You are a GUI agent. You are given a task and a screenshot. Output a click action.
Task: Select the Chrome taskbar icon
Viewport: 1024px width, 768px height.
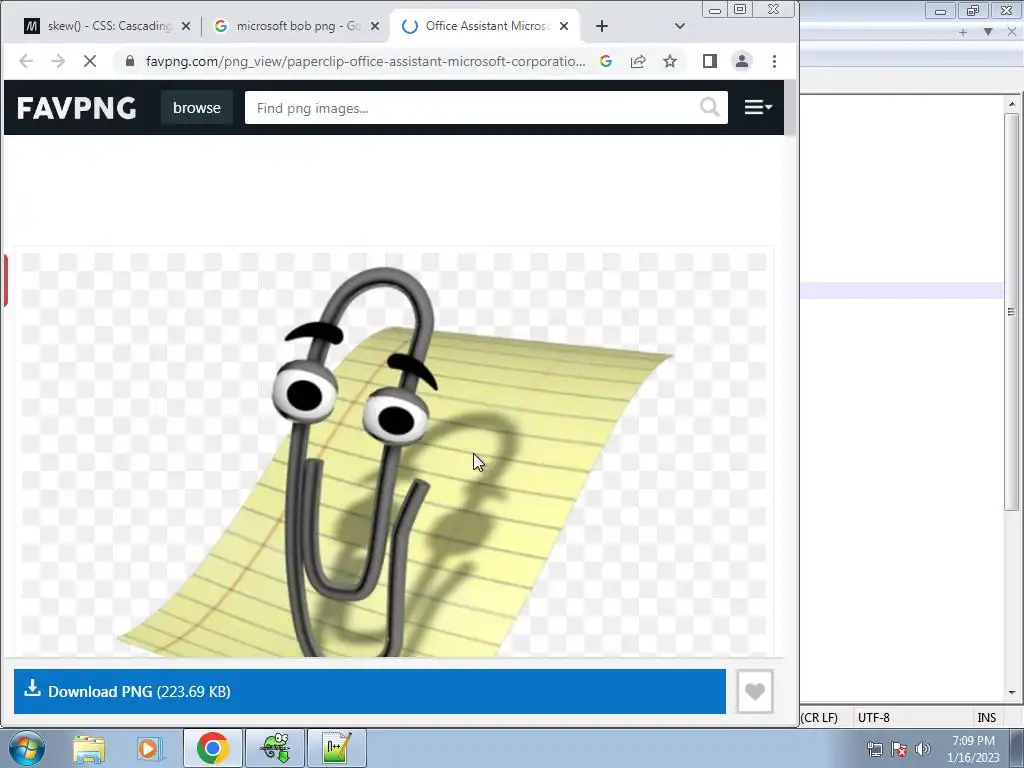[x=212, y=748]
